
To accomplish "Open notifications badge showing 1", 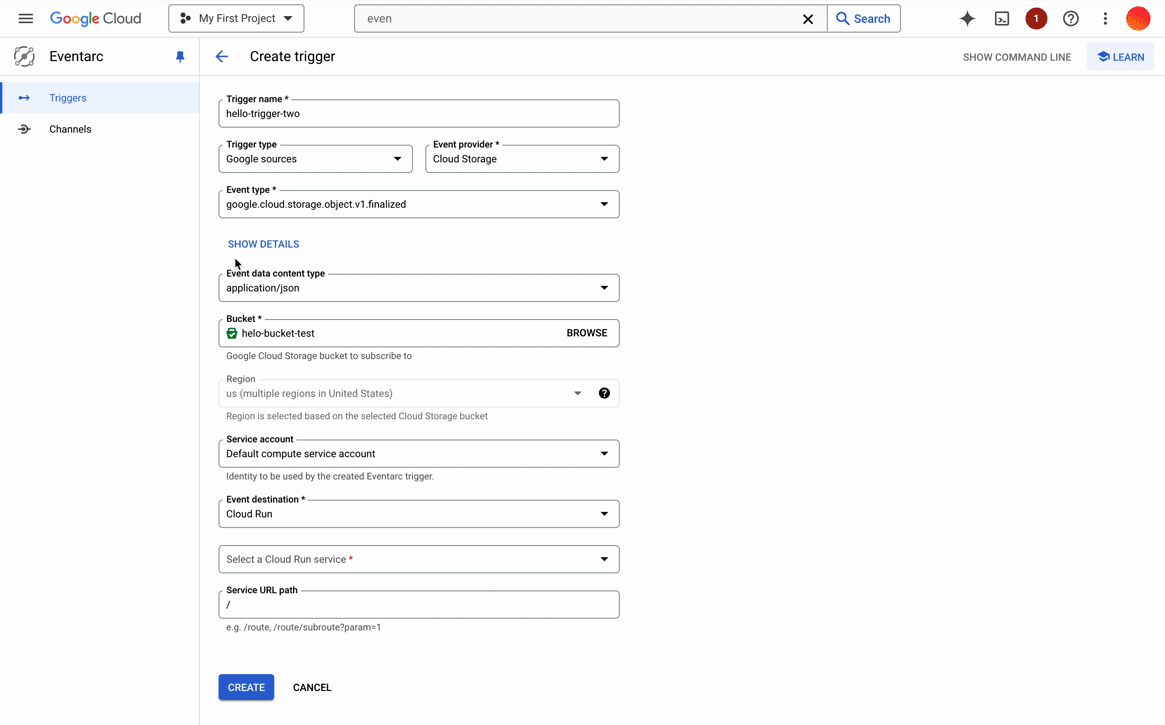I will pyautogui.click(x=1036, y=19).
